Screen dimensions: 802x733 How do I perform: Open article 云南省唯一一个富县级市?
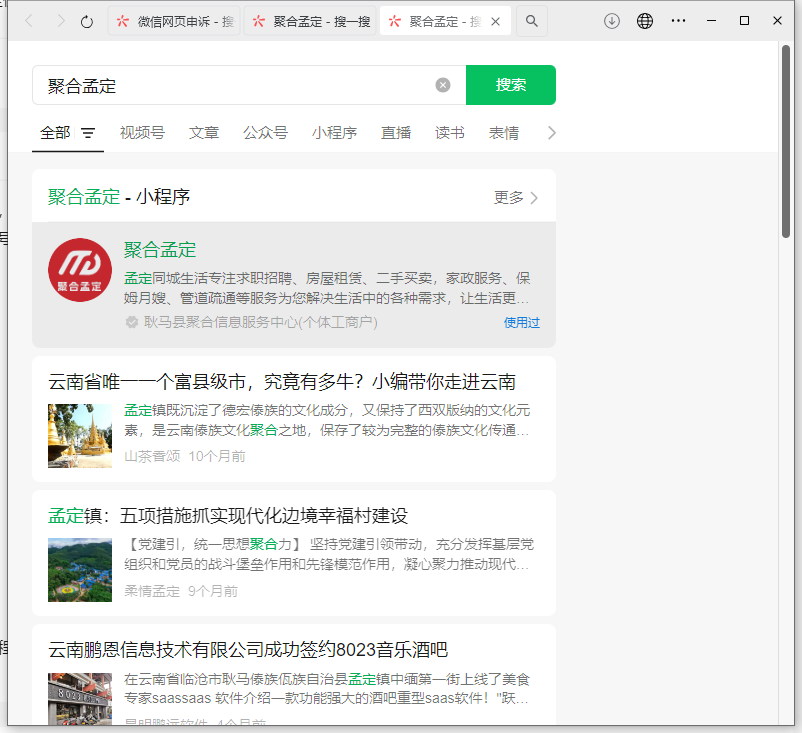pos(282,382)
